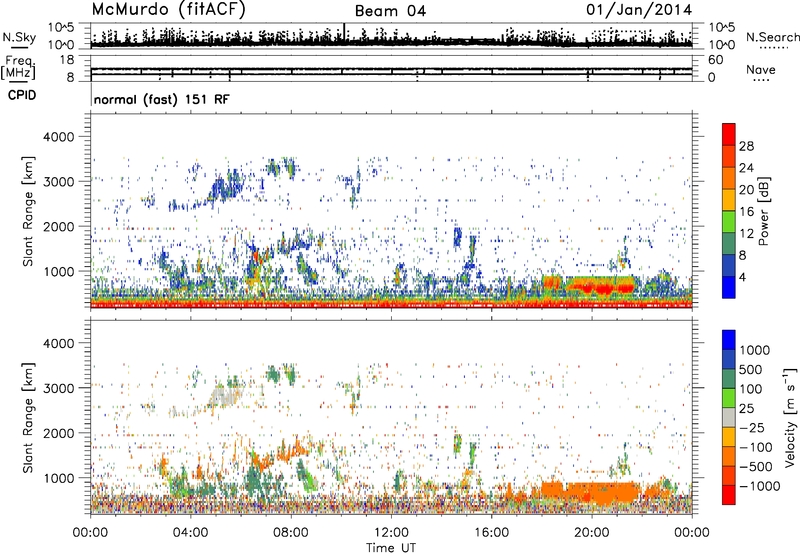800x554 pixels.
Task: Click the Slant Range label of the power panel
Action: coord(28,211)
